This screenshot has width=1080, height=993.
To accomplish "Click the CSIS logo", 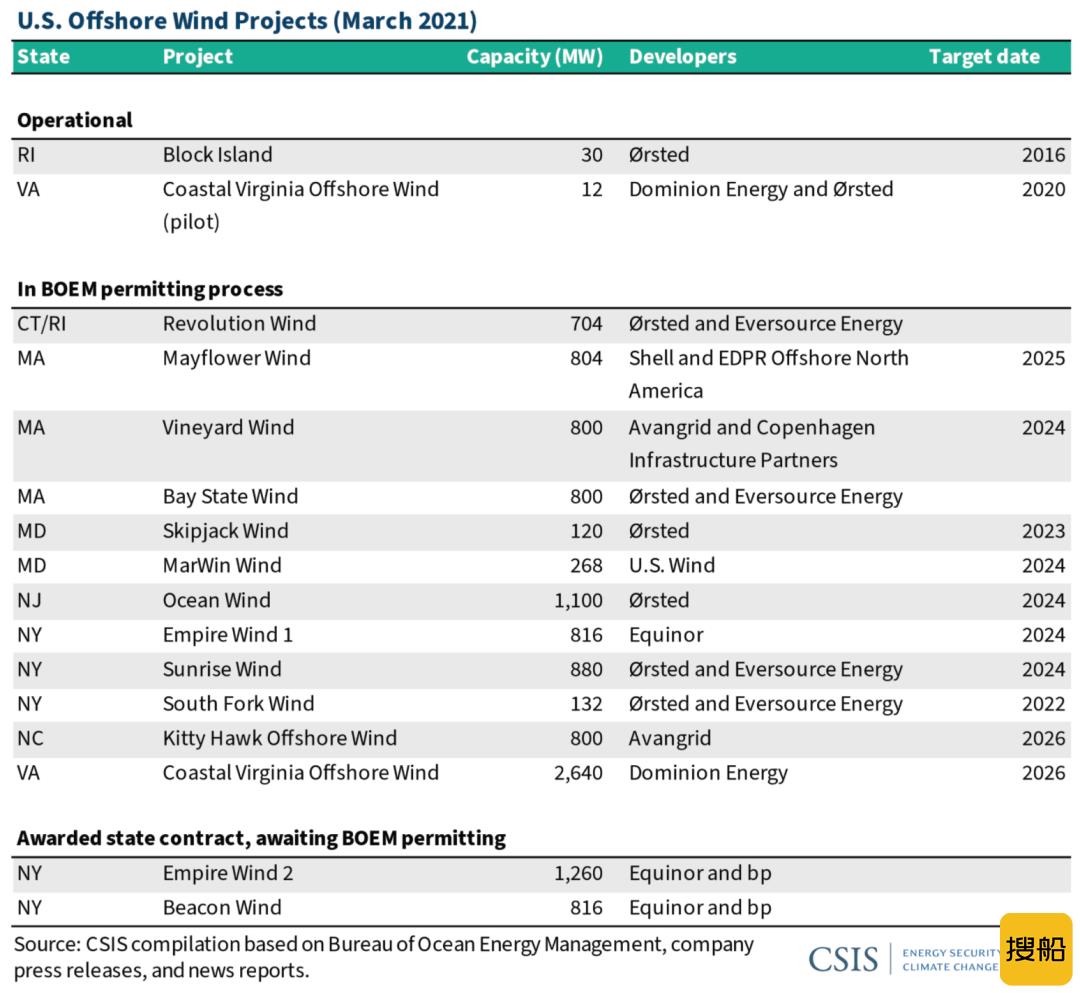I will pyautogui.click(x=844, y=959).
